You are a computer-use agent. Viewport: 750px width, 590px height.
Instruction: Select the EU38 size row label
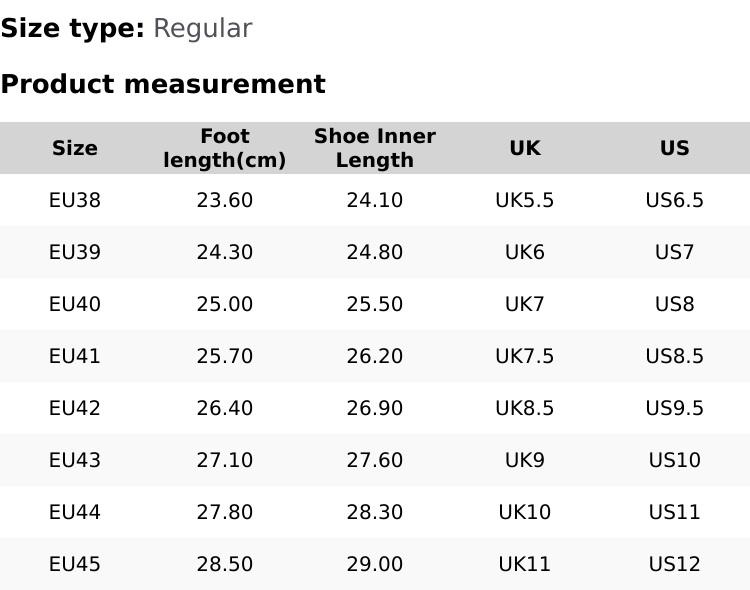click(x=75, y=200)
